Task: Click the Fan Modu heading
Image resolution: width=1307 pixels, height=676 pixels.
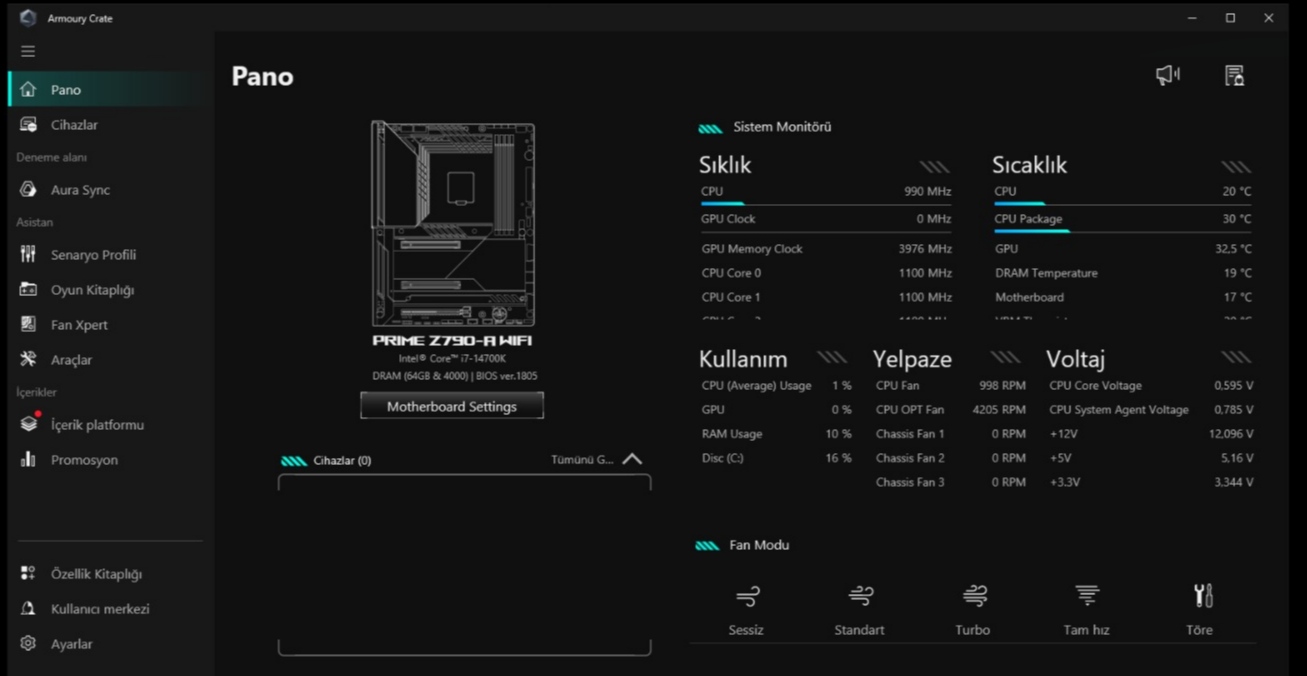Action: pyautogui.click(x=759, y=545)
